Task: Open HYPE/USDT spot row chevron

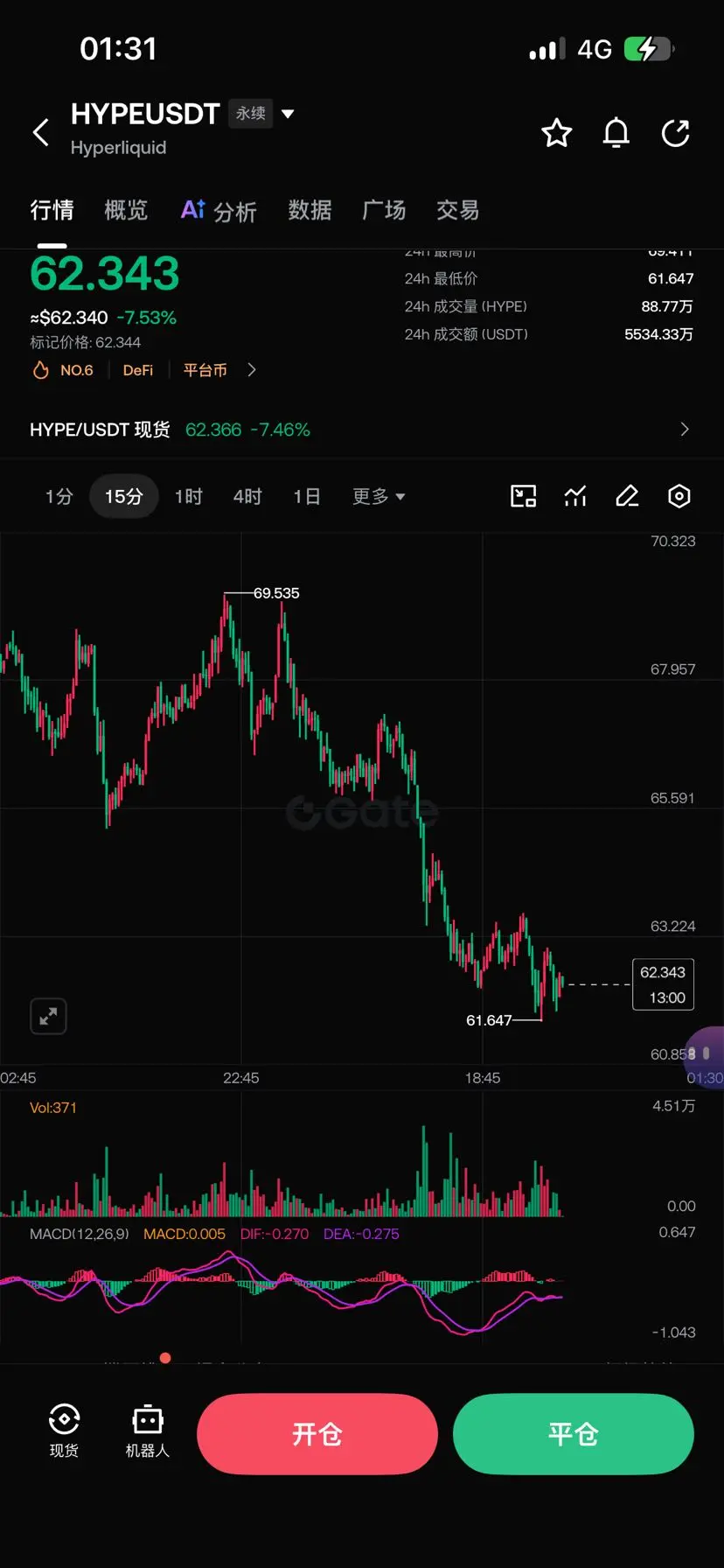Action: 685,429
